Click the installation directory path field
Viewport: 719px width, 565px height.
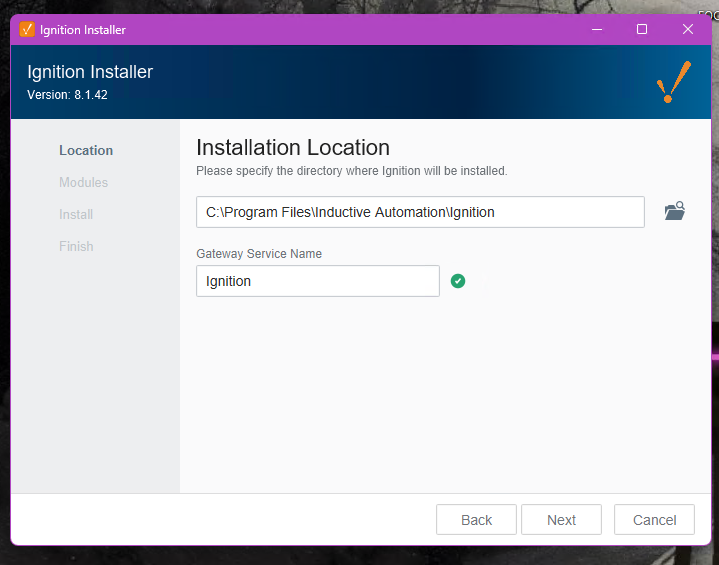[x=420, y=212]
